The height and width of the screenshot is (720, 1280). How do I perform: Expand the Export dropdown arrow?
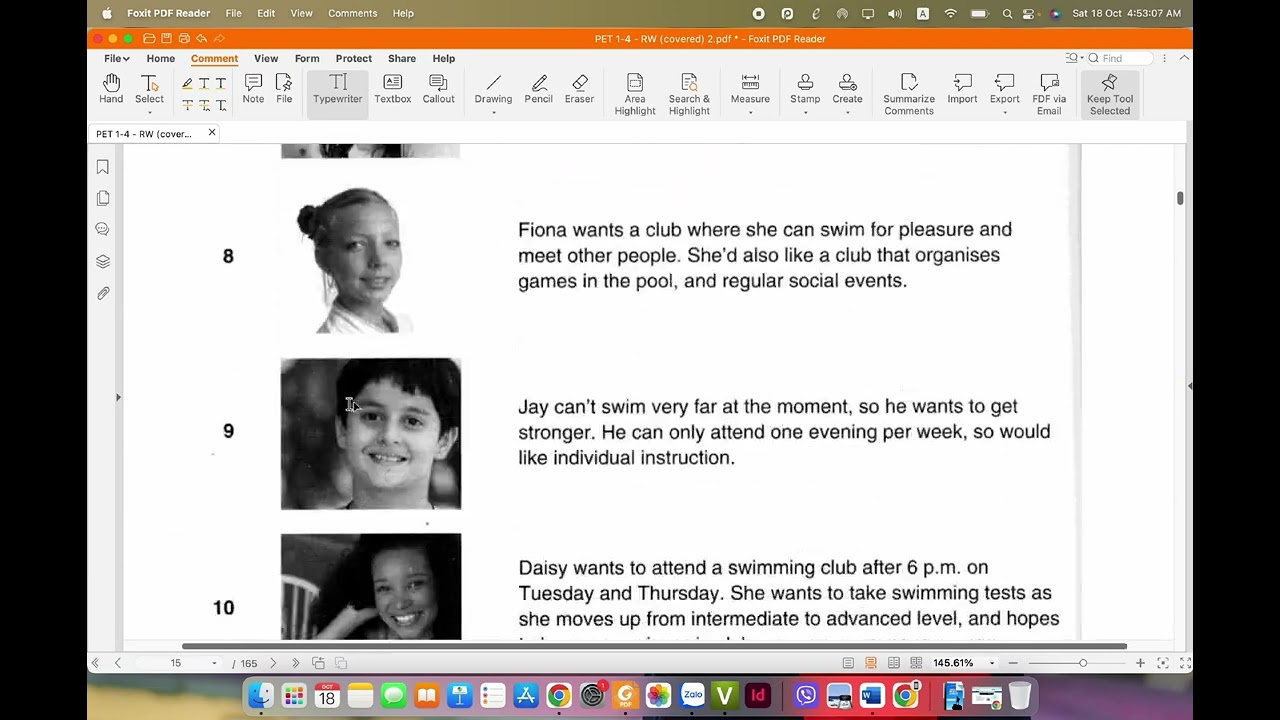[1005, 112]
